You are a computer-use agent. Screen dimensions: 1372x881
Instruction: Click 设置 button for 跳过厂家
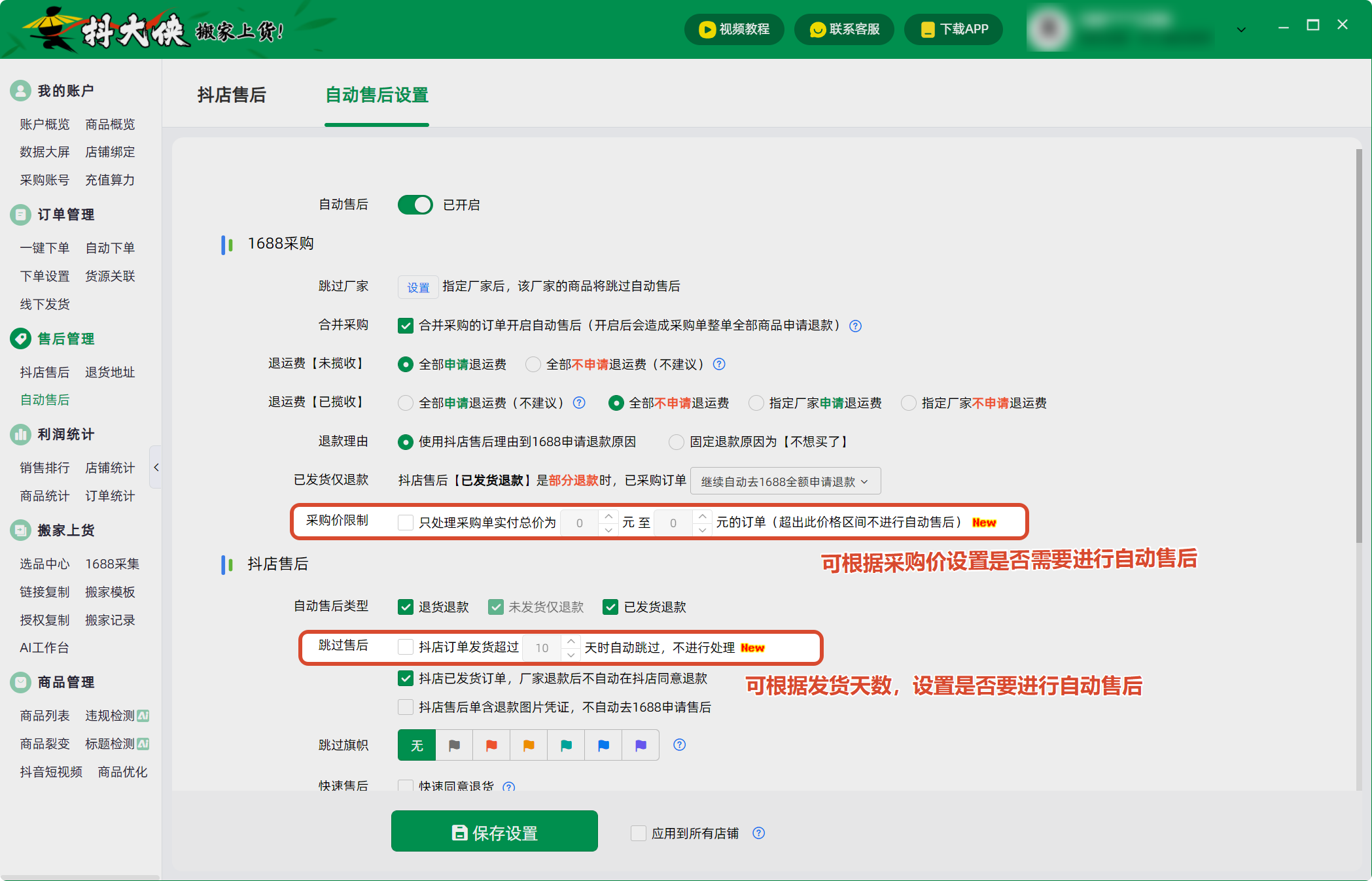coord(418,287)
